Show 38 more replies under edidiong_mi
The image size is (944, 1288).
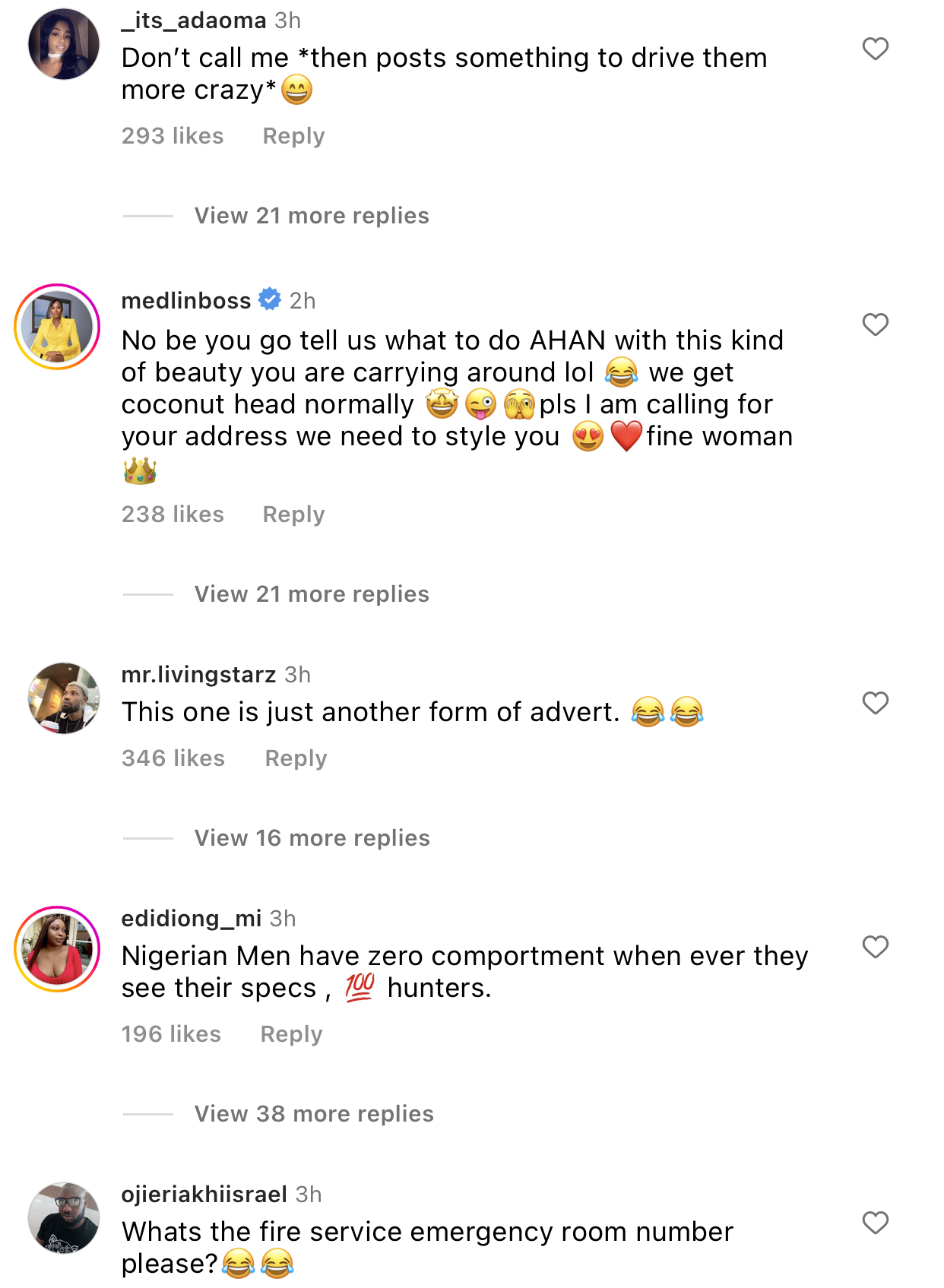314,1114
